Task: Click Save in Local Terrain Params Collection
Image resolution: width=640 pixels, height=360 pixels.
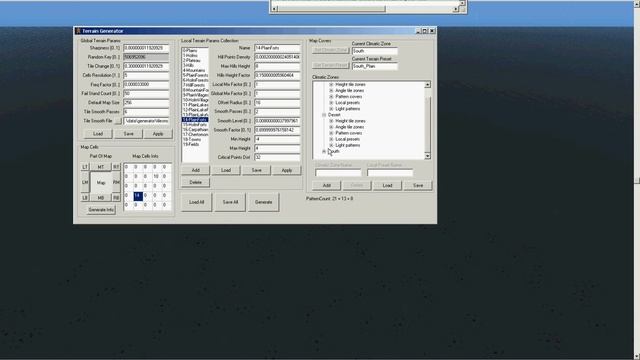Action: (x=256, y=170)
